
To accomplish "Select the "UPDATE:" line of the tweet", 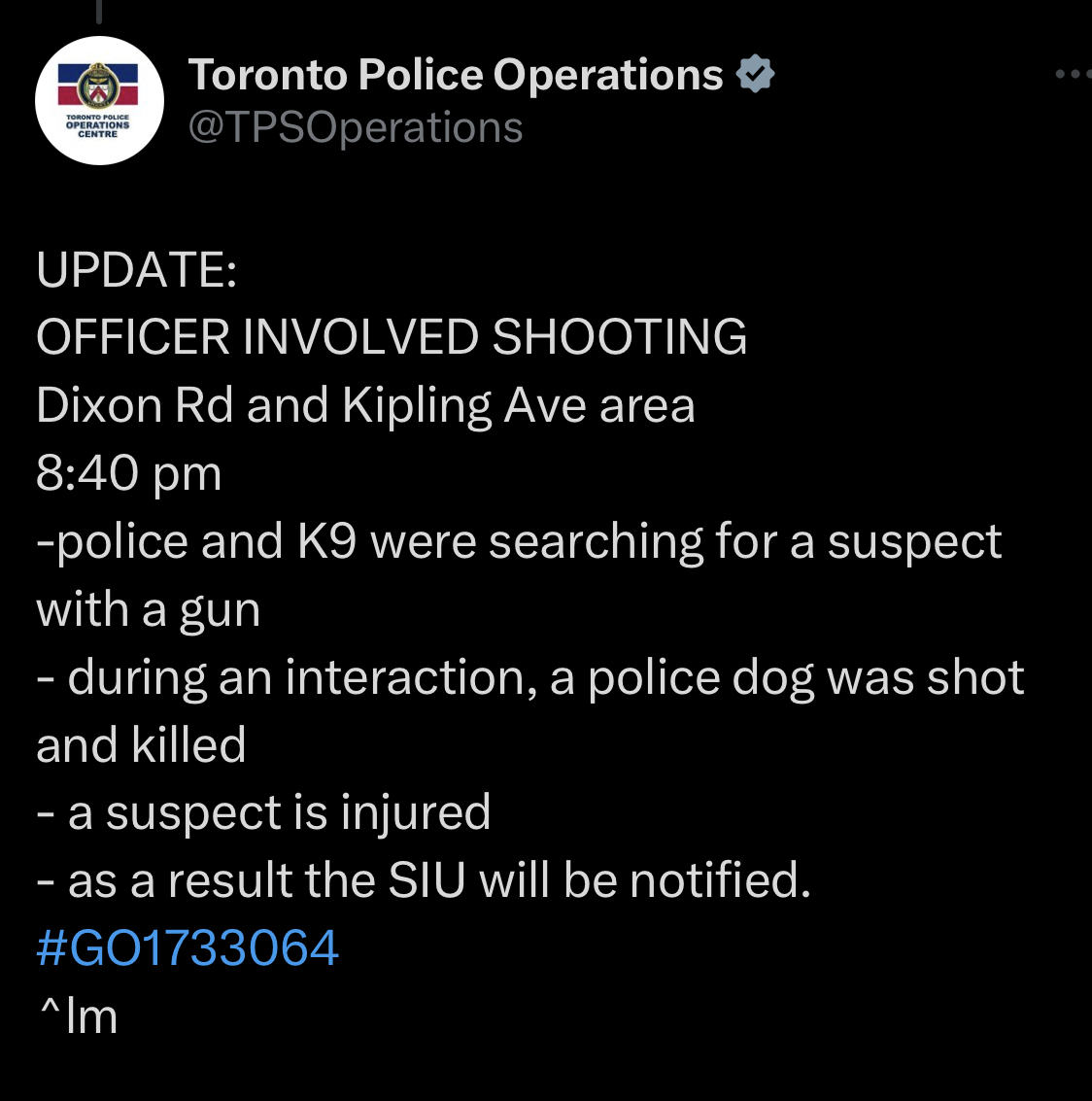I will 137,269.
